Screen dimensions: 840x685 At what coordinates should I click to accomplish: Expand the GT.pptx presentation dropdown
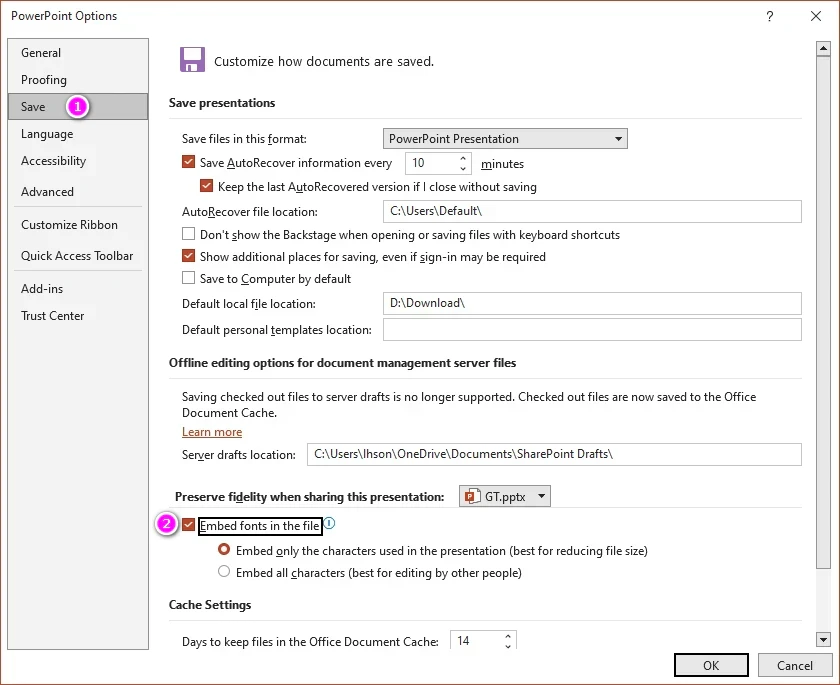(504, 496)
